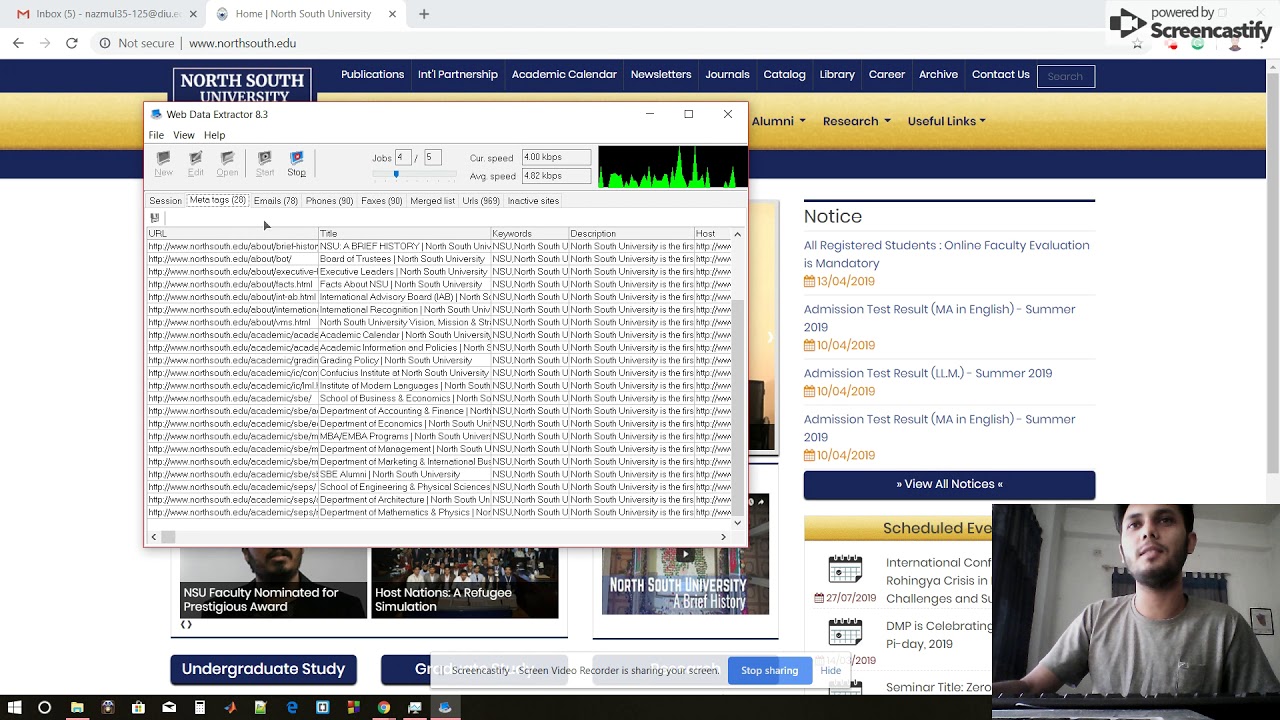Adjust the Jobs slider handle
This screenshot has width=1280, height=720.
pos(396,175)
